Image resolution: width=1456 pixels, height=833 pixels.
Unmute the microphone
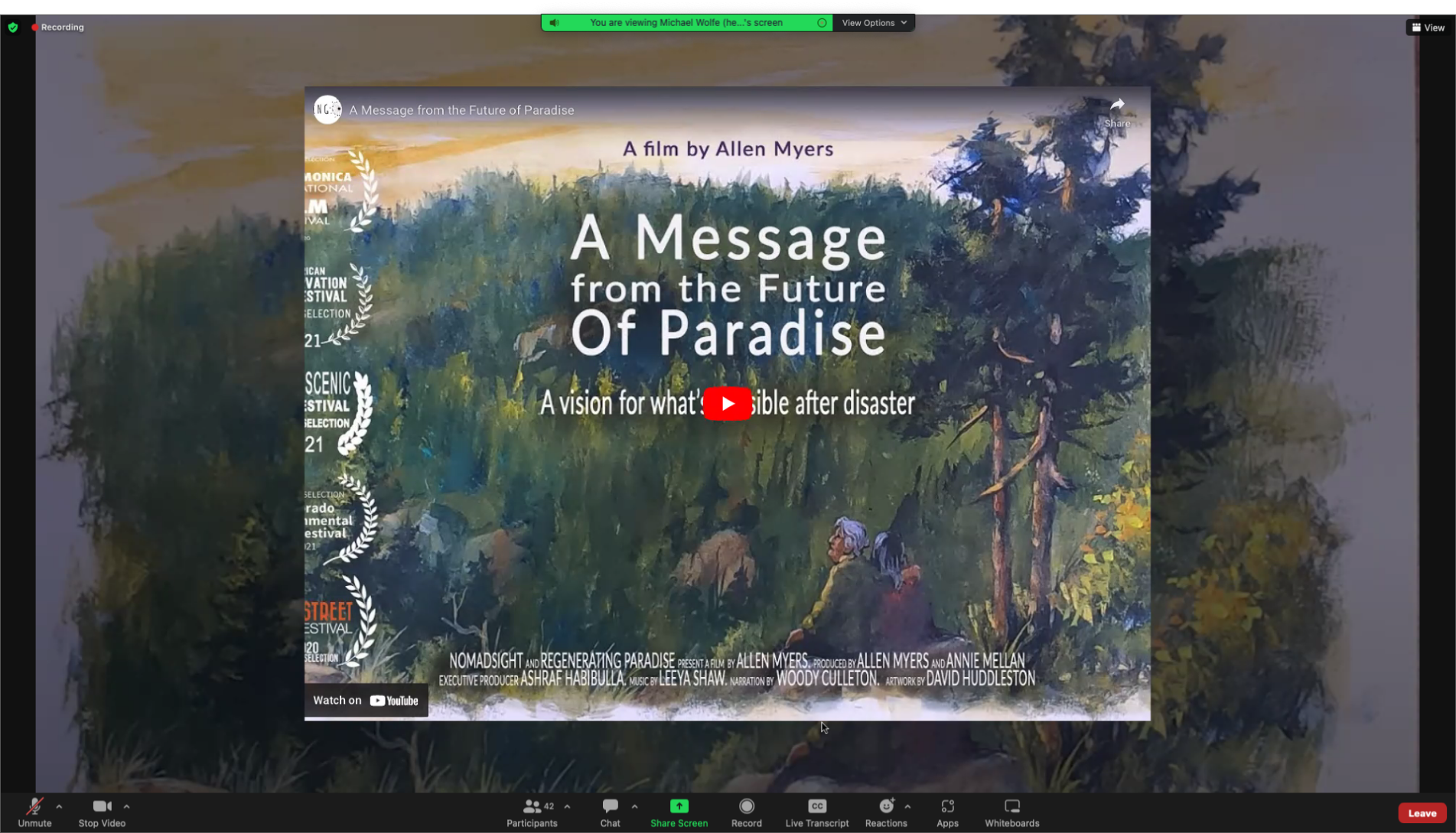pos(34,812)
